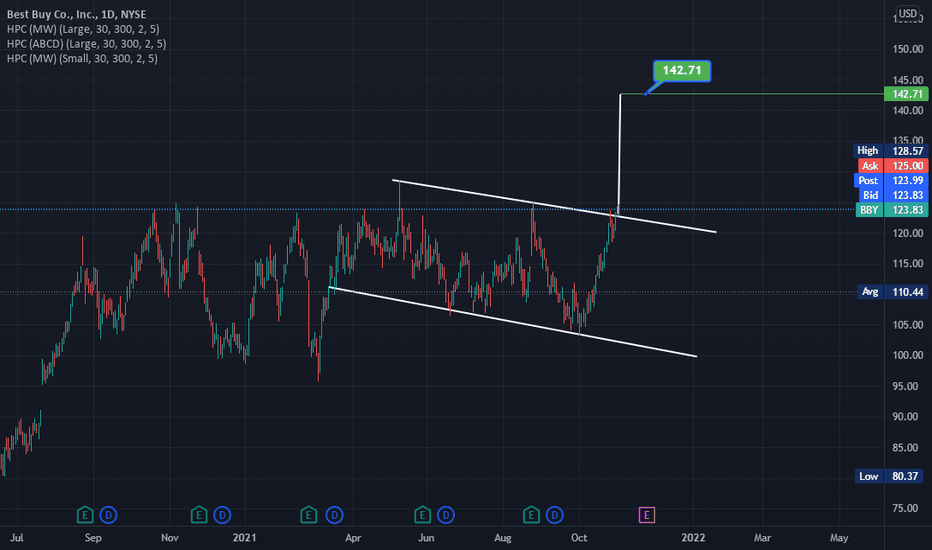Open the pink upcoming earnings E marker

tap(647, 515)
